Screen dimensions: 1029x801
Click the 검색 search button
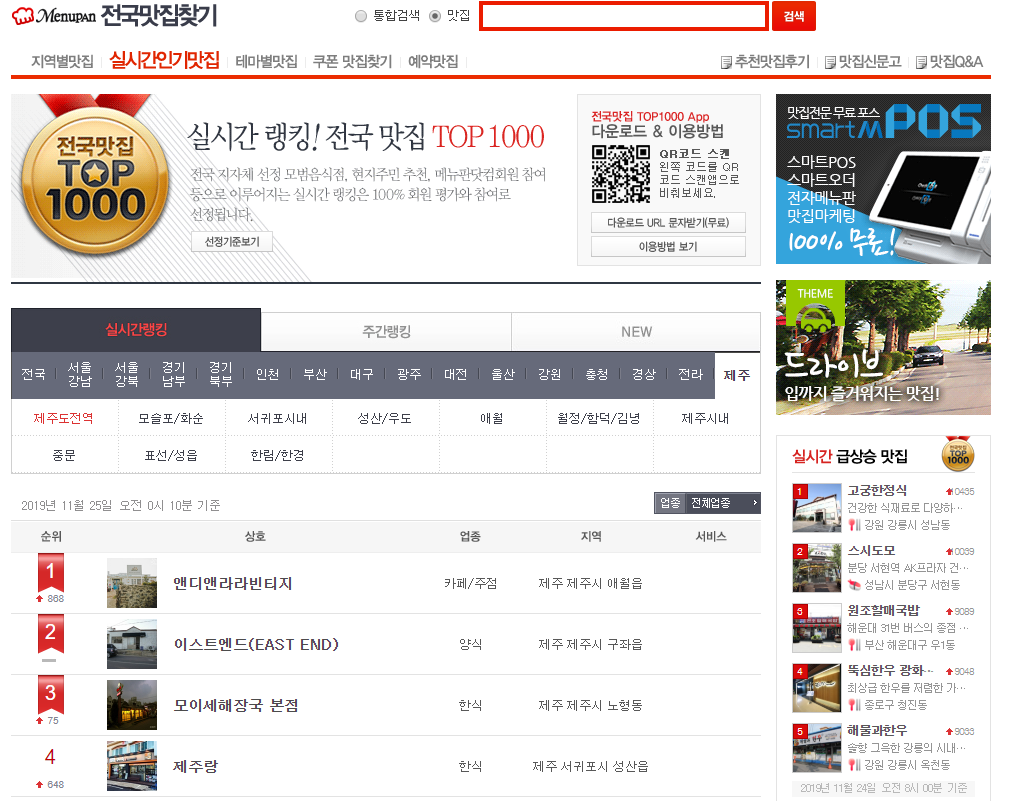tap(796, 16)
